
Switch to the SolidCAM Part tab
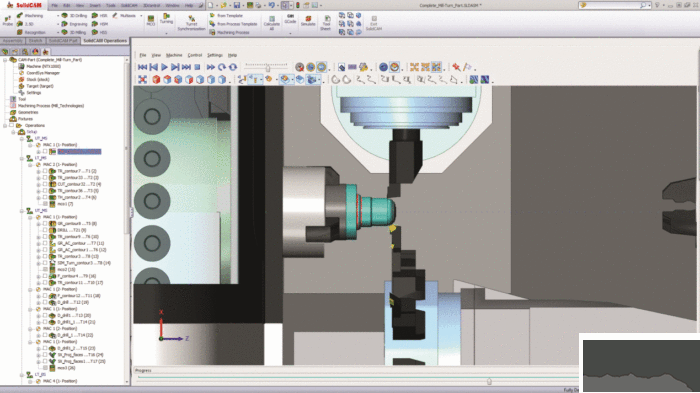63,41
